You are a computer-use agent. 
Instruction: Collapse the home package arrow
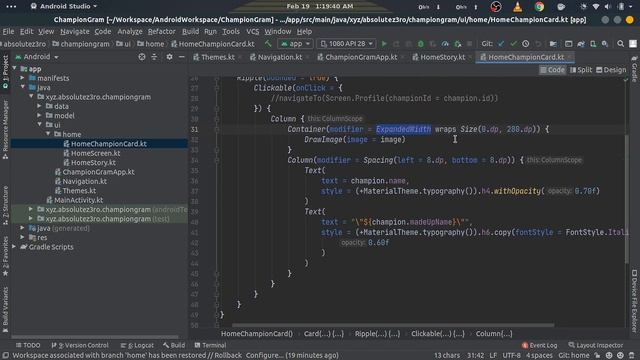[48, 134]
